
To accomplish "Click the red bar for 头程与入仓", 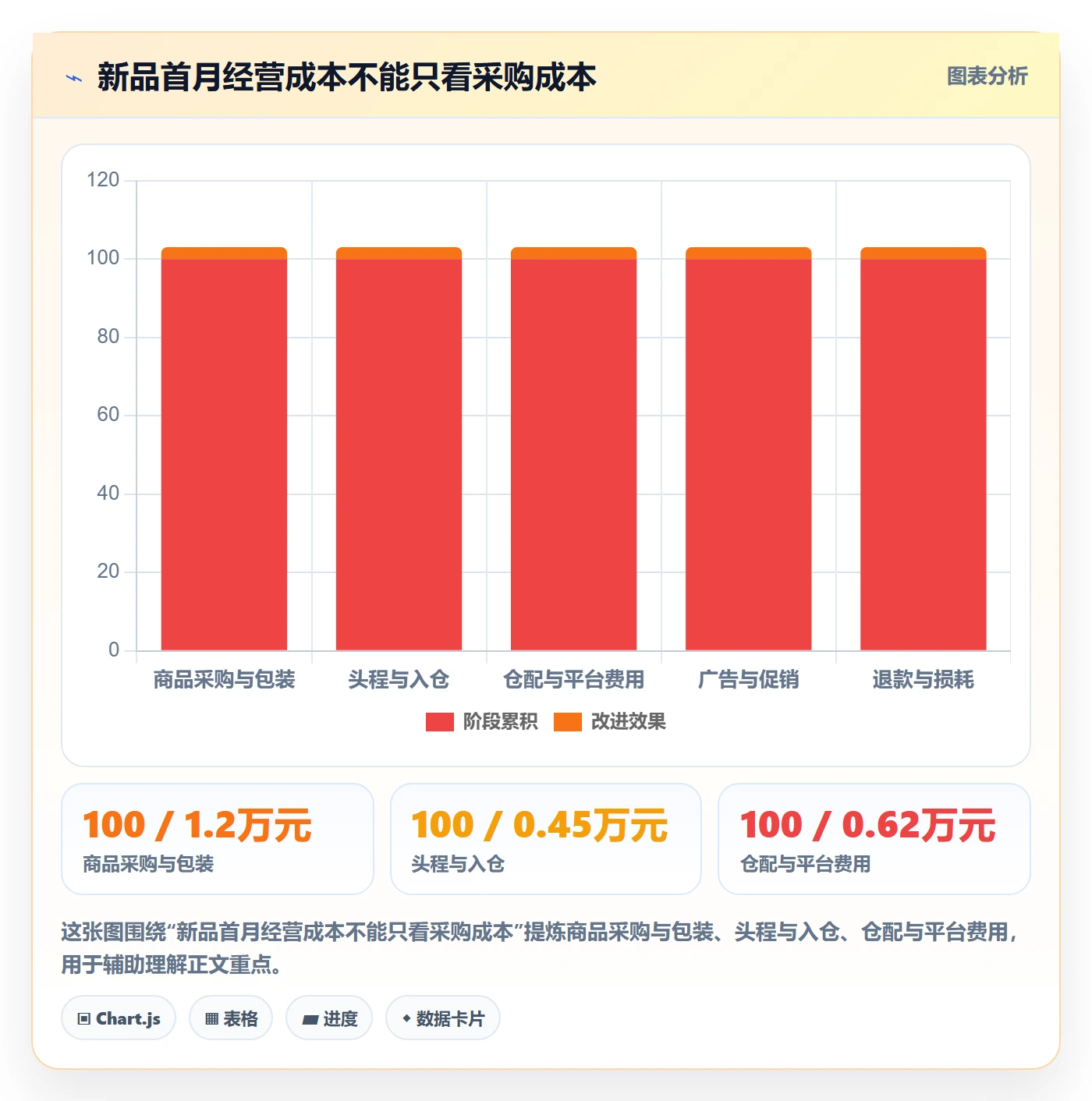I will coord(399,455).
